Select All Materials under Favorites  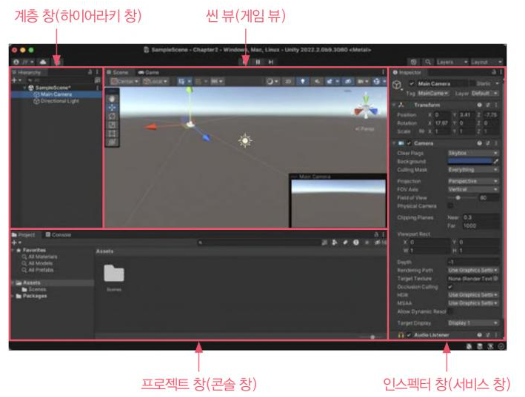40,257
